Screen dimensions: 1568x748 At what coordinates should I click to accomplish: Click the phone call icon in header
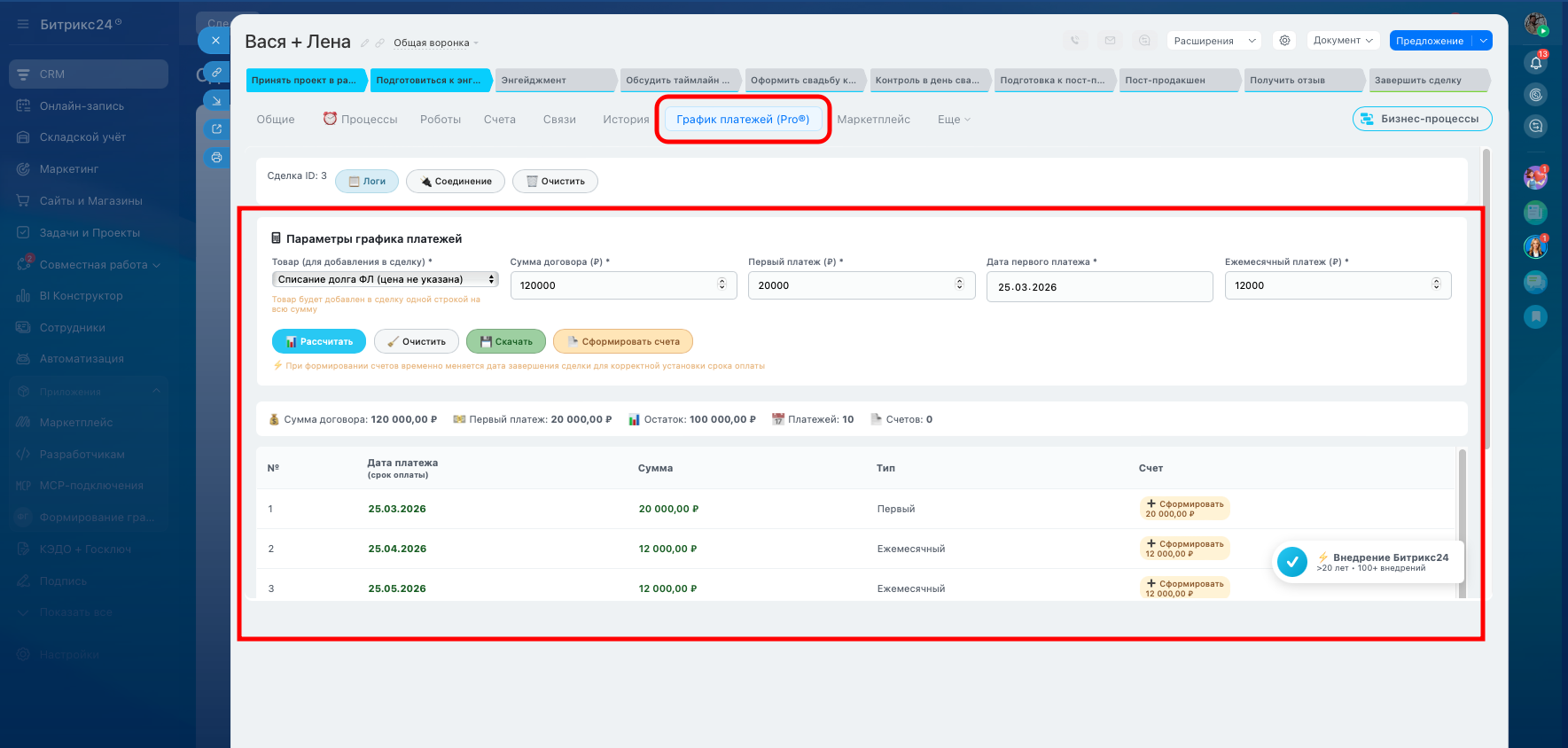[1075, 41]
